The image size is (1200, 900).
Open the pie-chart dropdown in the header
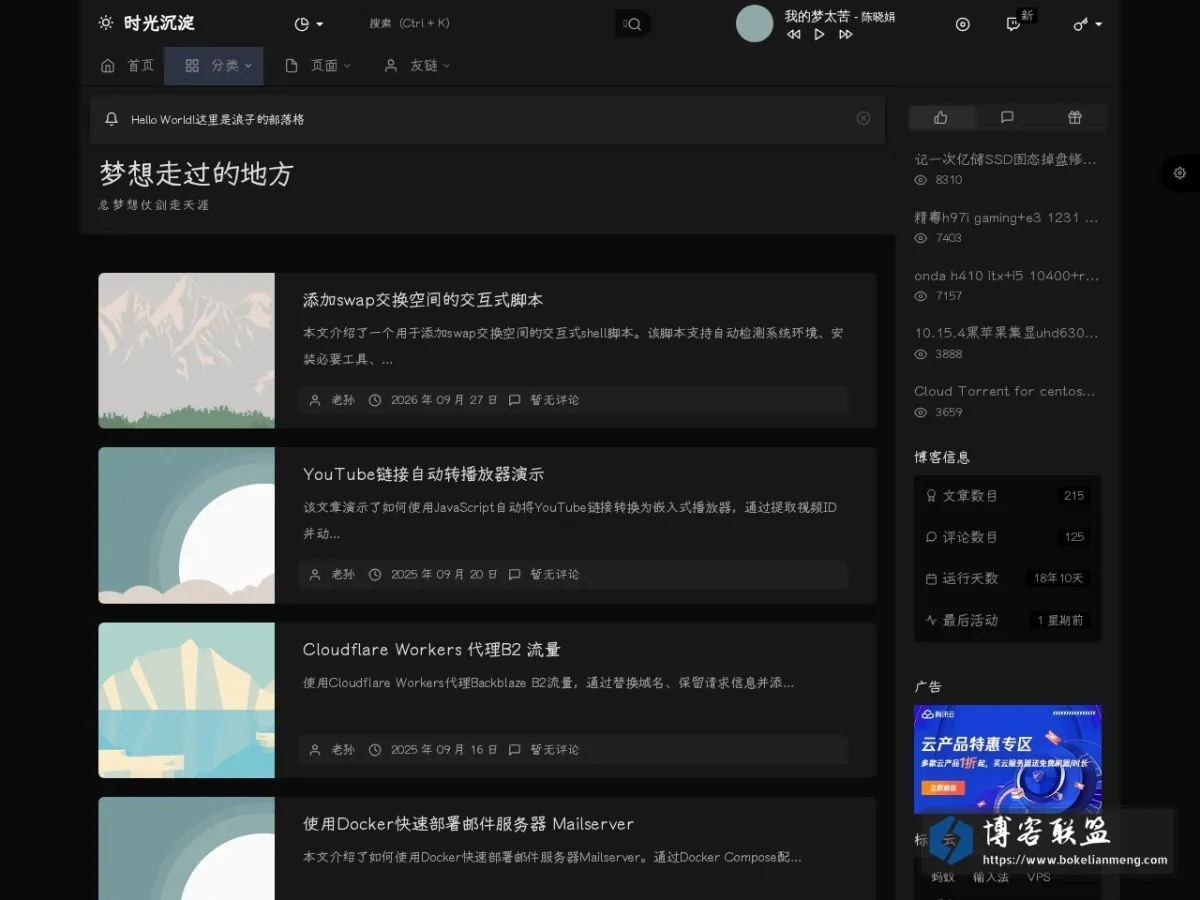pos(309,24)
